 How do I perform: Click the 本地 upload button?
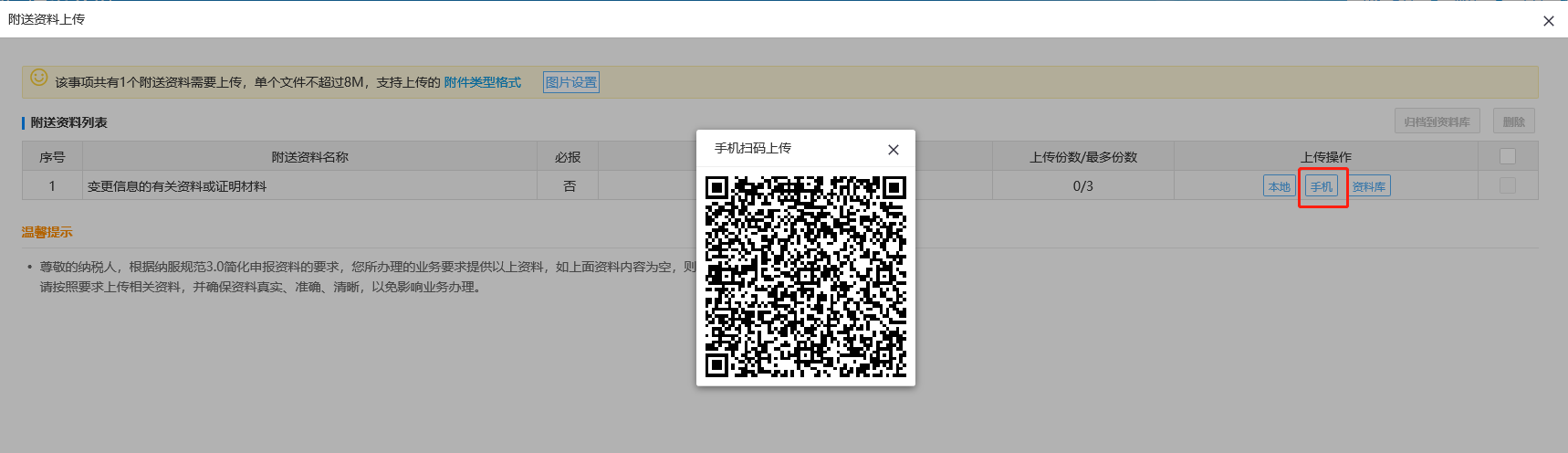[1279, 186]
